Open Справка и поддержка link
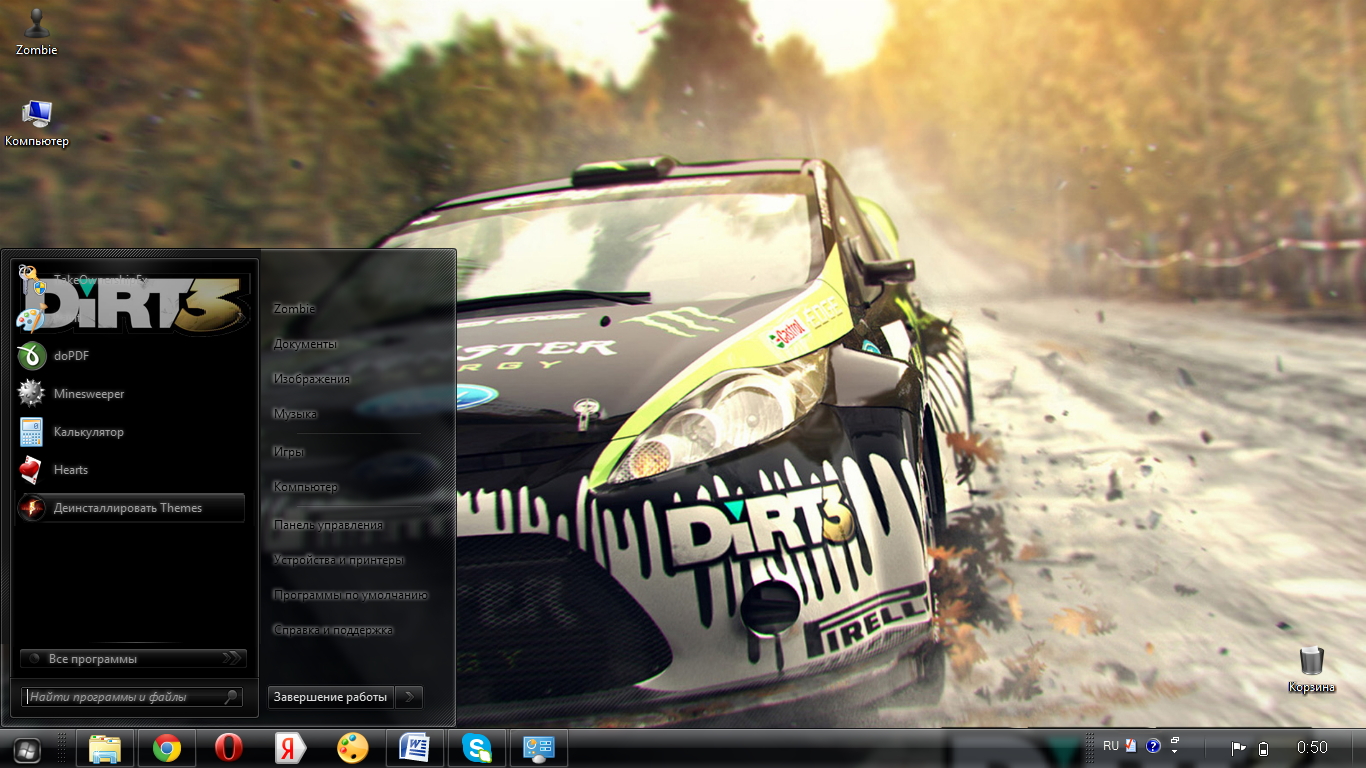 pos(333,630)
